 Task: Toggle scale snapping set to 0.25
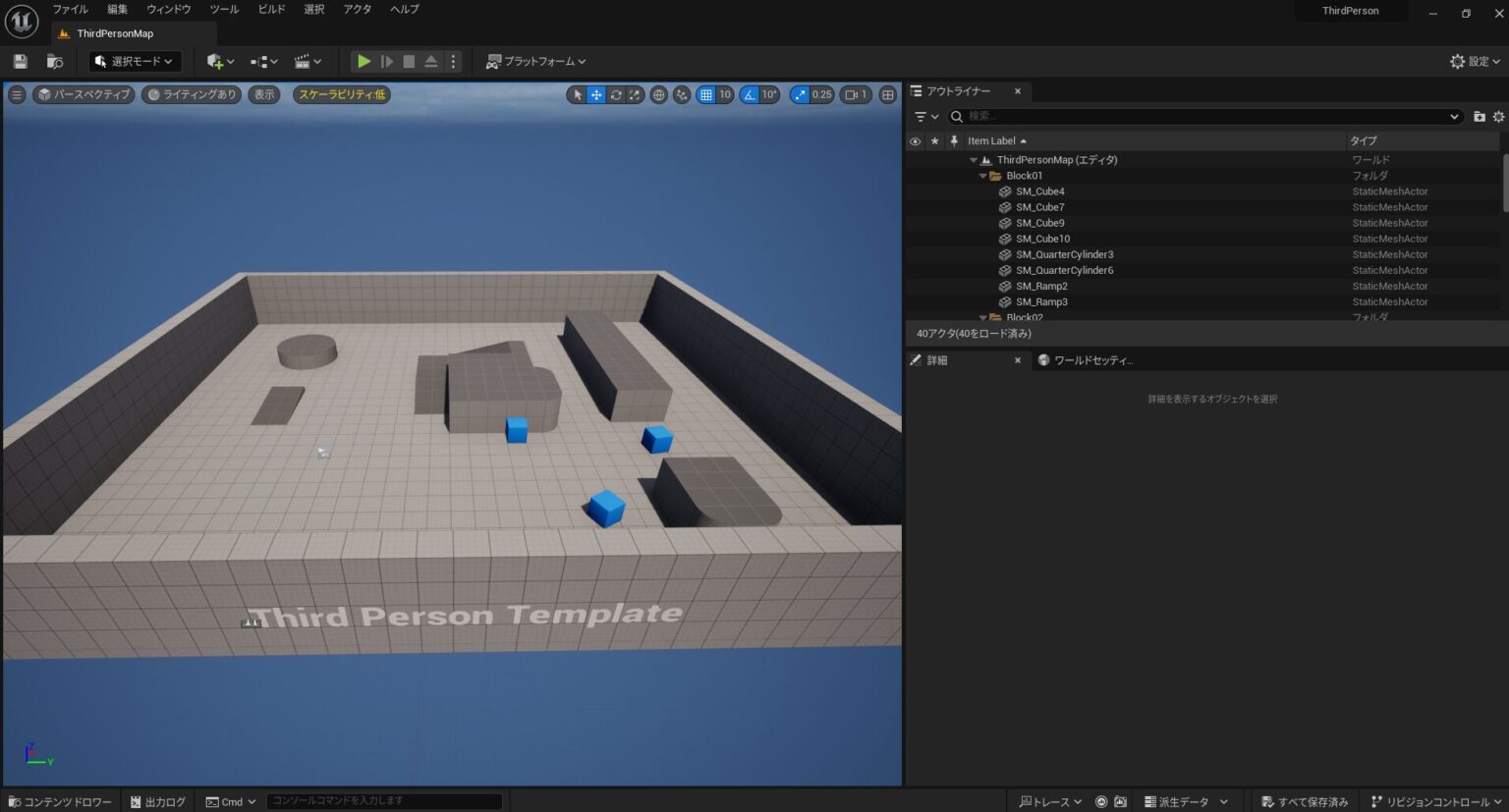tap(802, 94)
